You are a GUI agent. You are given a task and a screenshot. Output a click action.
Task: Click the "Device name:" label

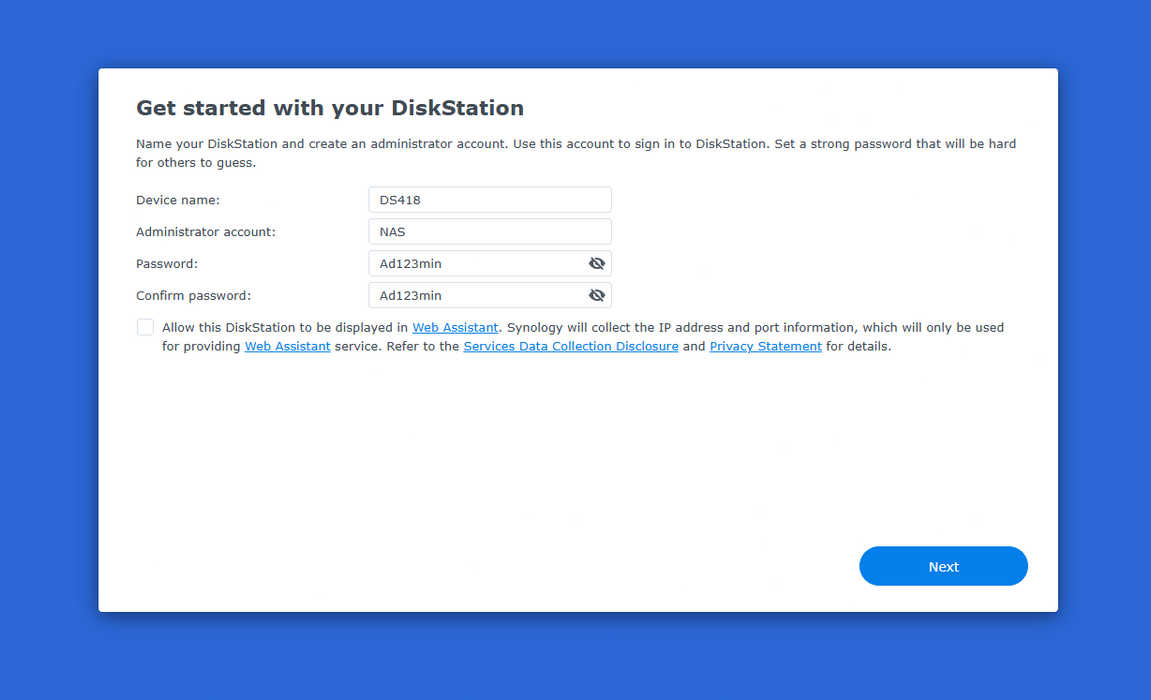[x=178, y=200]
